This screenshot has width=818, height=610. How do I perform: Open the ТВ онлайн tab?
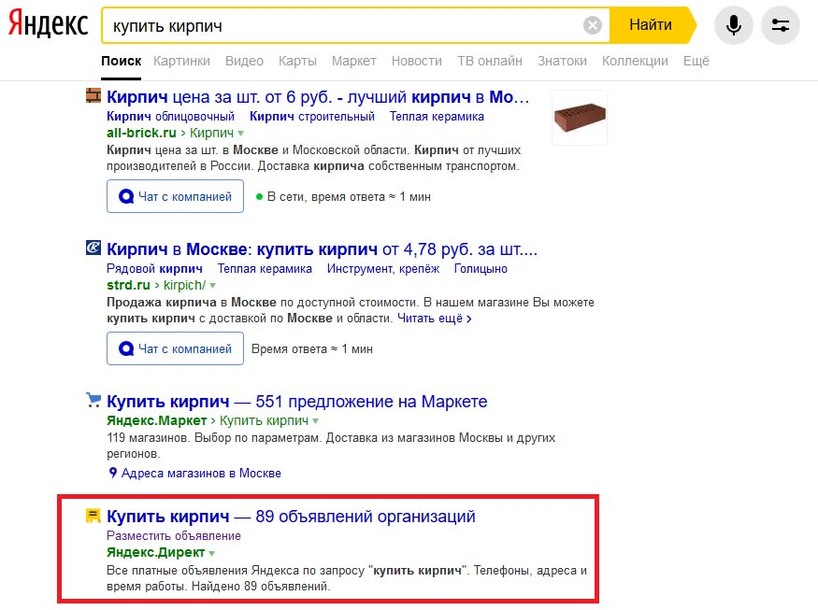[x=489, y=61]
